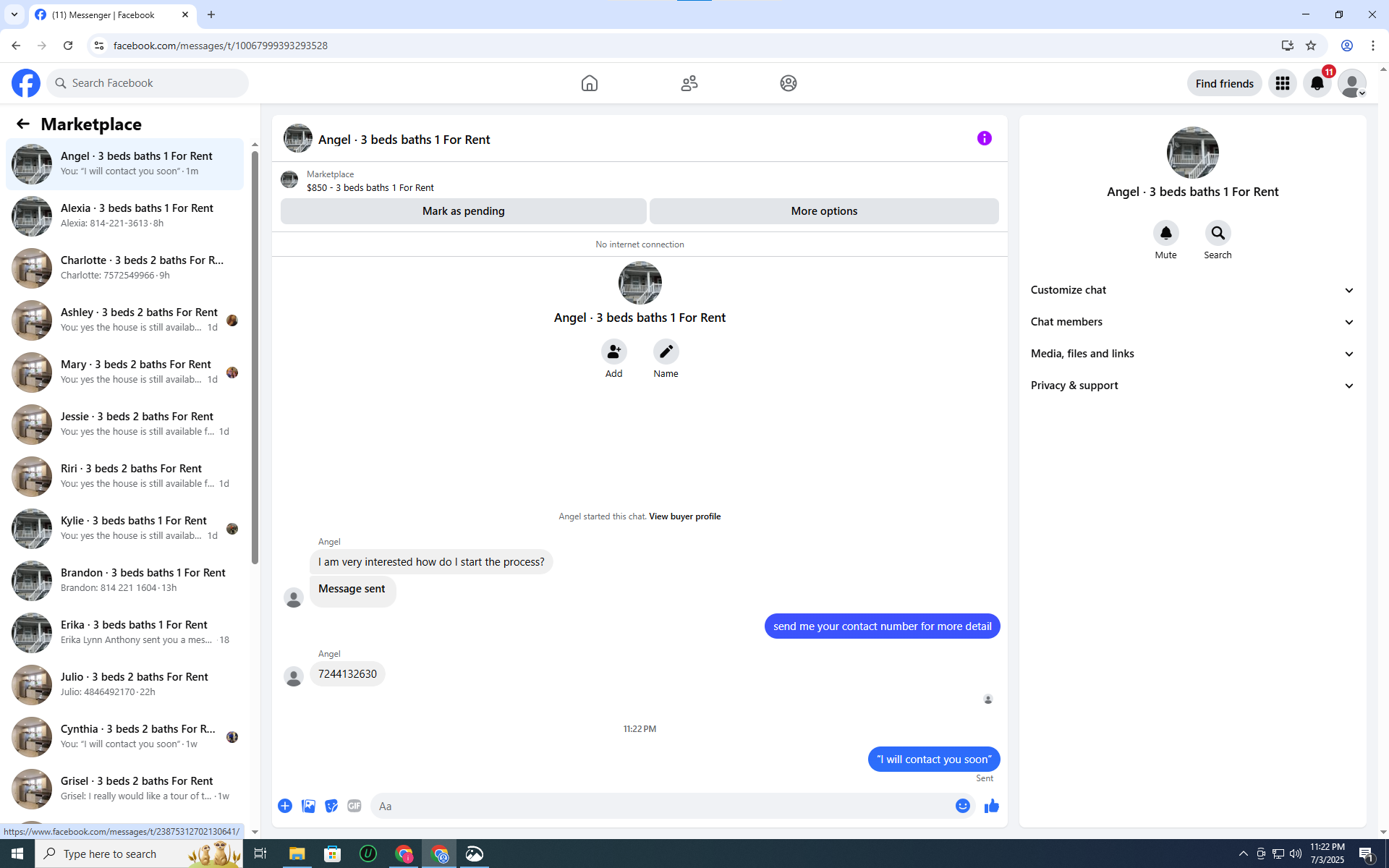This screenshot has height=868, width=1389.
Task: Go to Facebook Home tab
Action: click(x=589, y=83)
